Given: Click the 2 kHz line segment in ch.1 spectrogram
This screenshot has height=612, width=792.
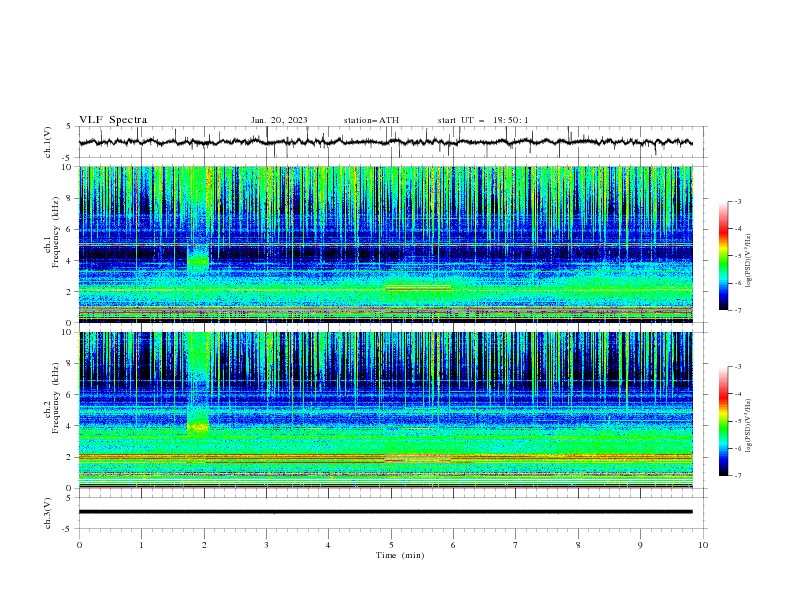Looking at the screenshot, I should pos(418,287).
